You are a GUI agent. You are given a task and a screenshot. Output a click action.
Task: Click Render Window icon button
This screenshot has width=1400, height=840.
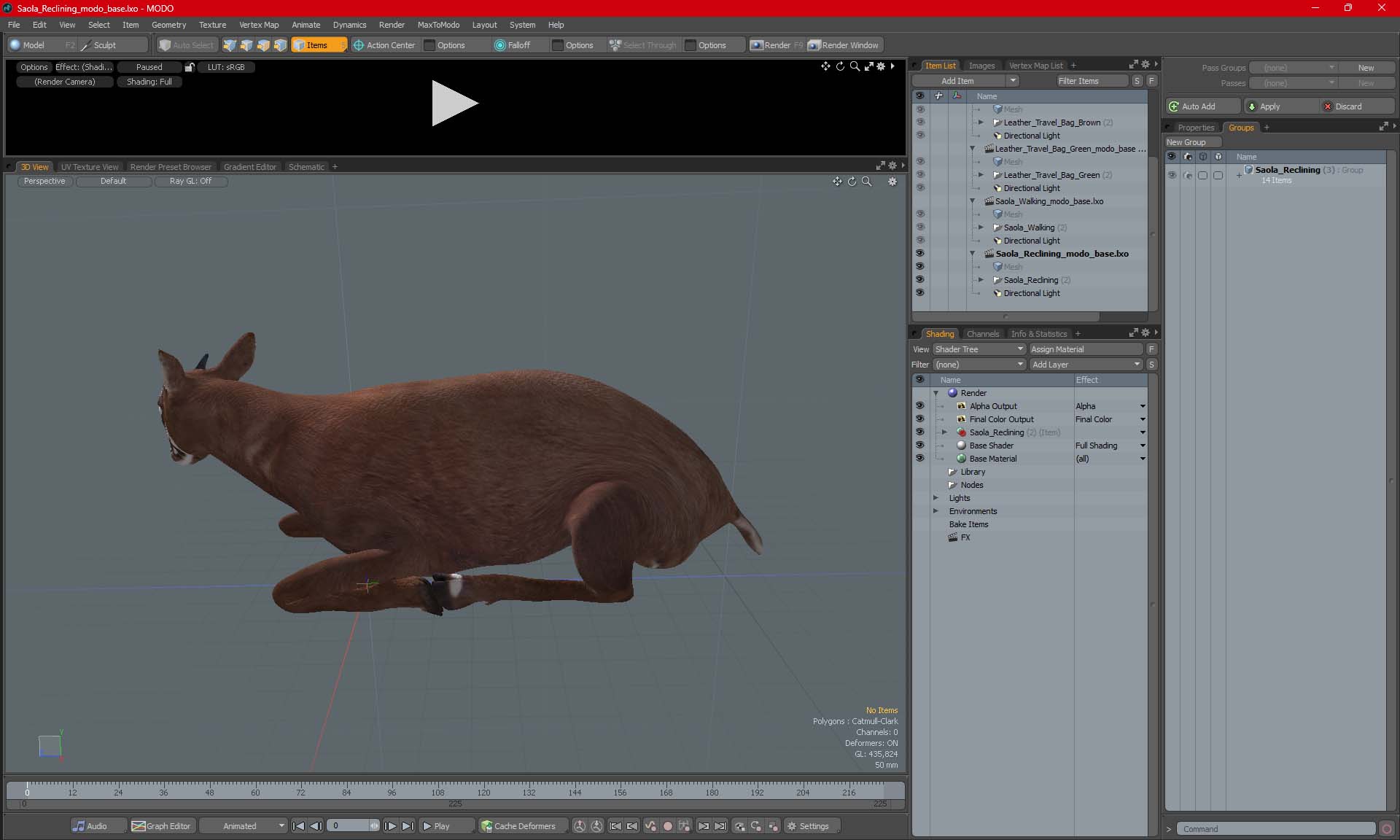point(844,45)
